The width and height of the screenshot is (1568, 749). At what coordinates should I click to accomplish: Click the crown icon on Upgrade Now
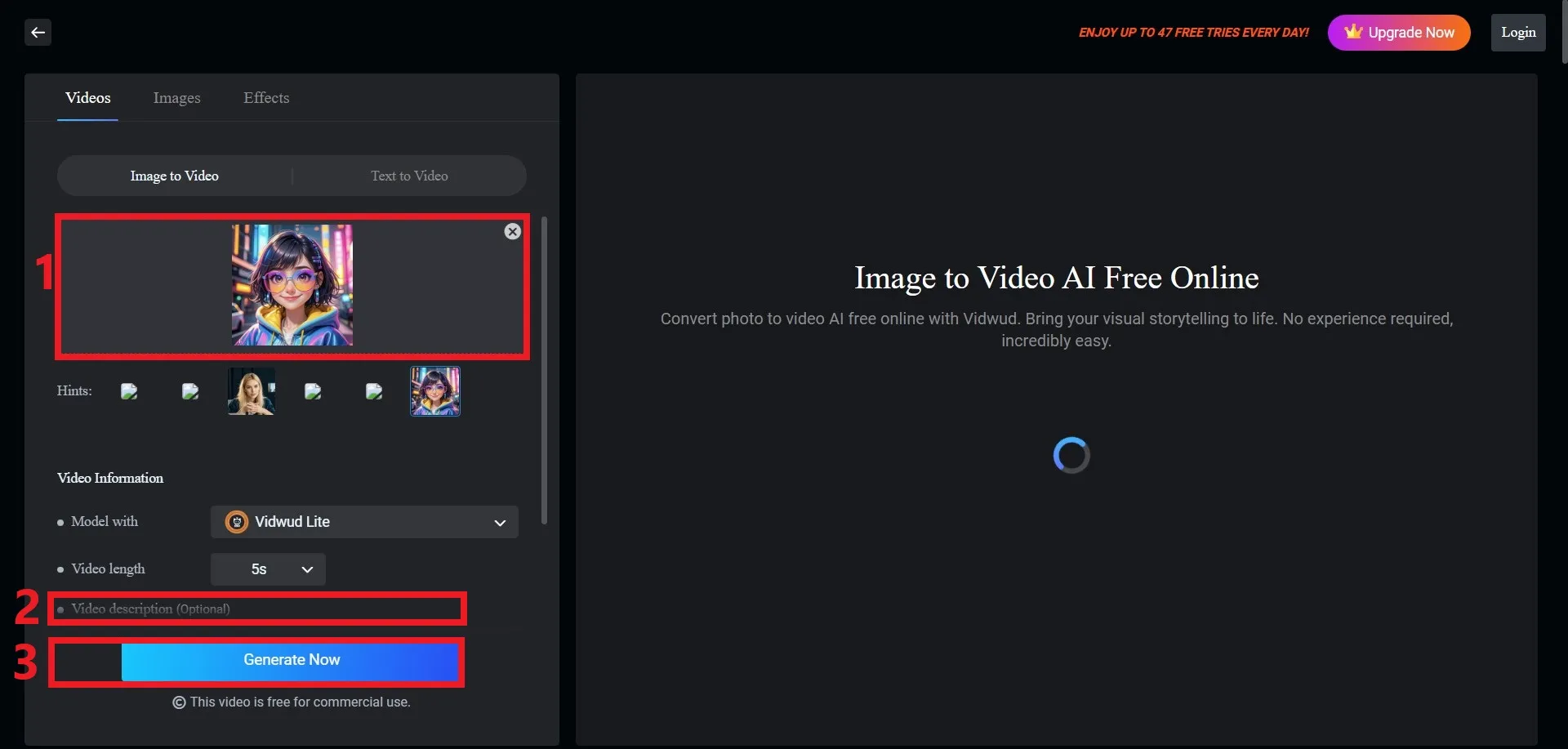(x=1353, y=32)
